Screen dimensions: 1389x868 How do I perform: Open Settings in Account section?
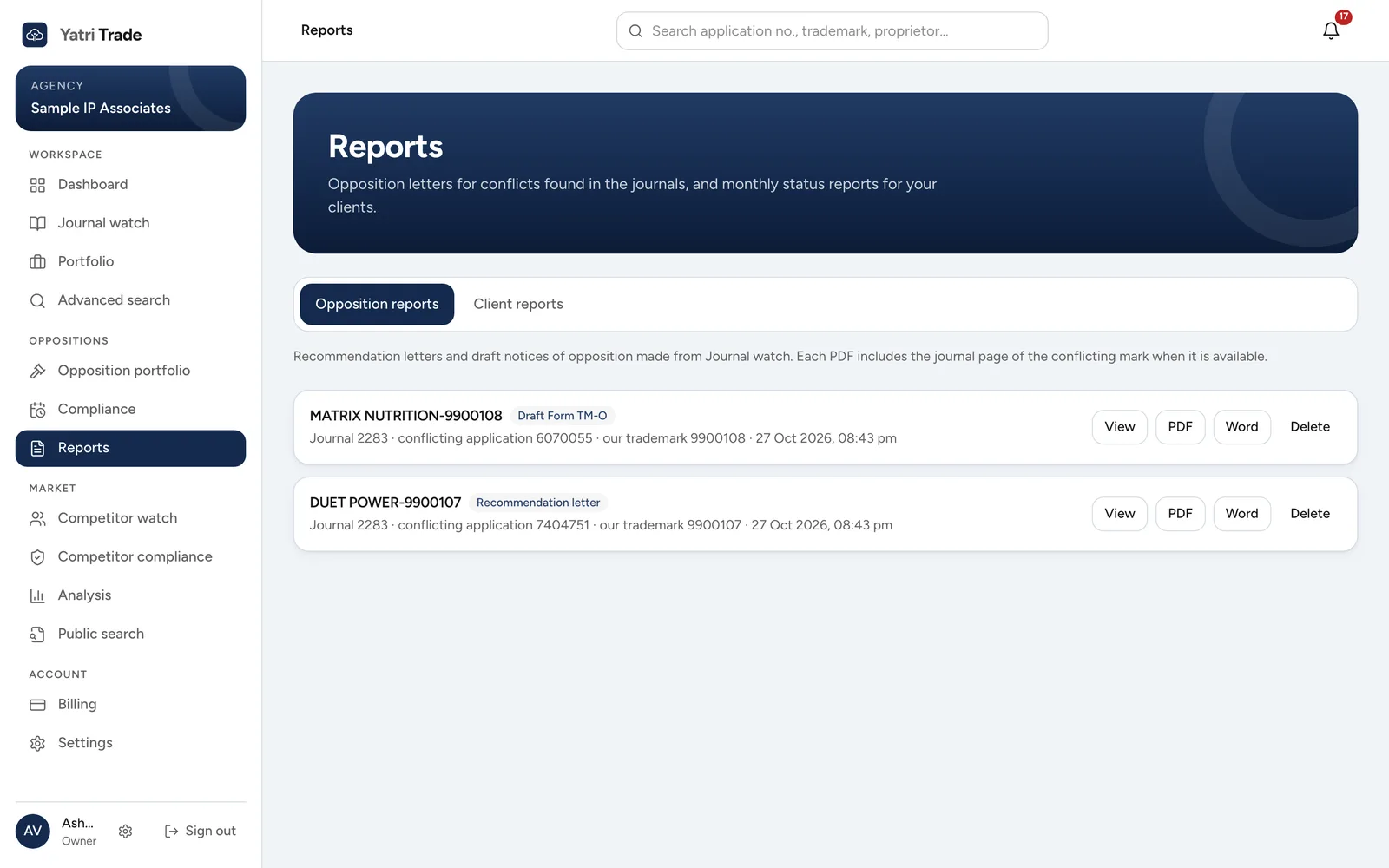130,743
